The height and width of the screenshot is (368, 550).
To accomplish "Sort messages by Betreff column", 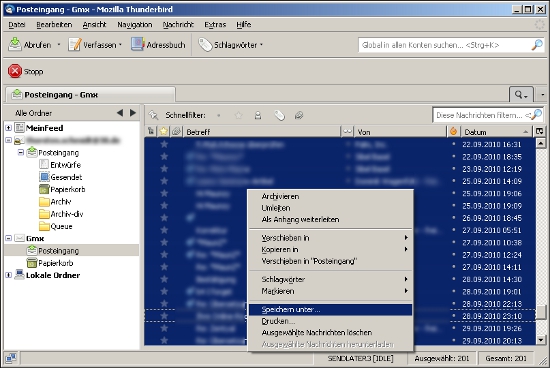I will [262, 132].
